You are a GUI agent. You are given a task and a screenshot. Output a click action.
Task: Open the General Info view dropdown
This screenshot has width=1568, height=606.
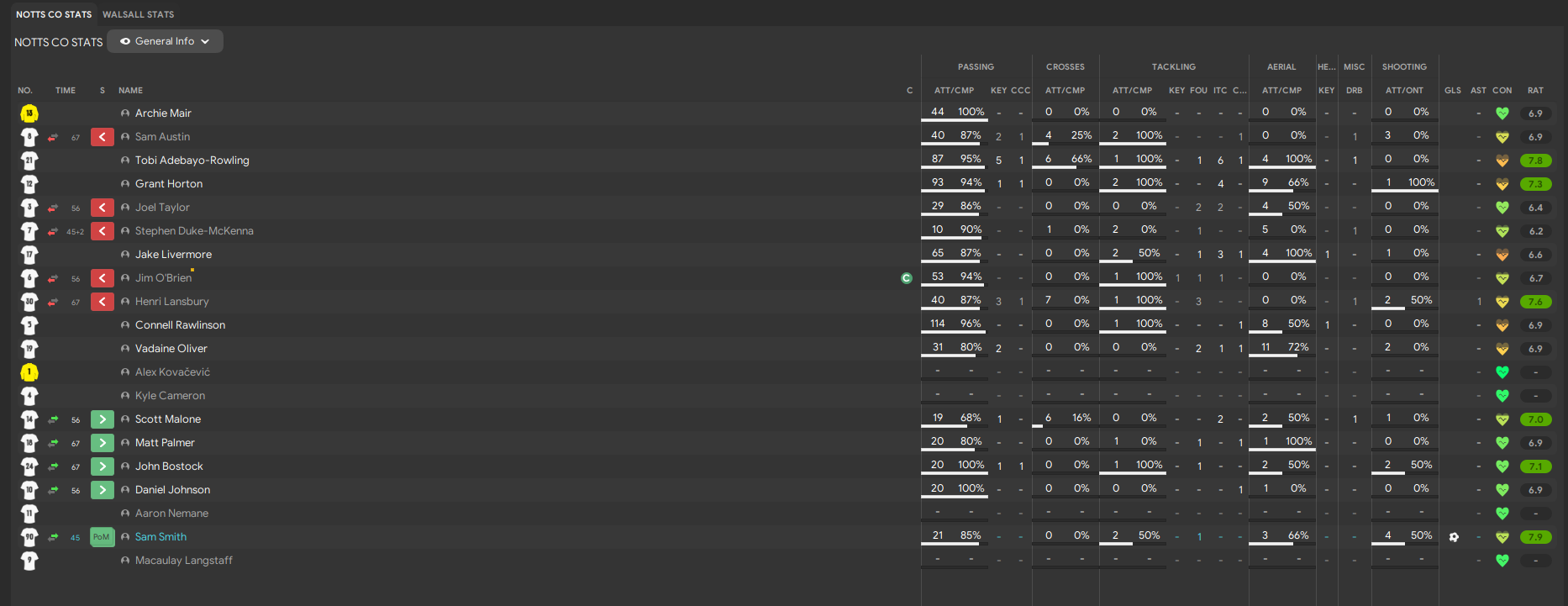[x=165, y=41]
